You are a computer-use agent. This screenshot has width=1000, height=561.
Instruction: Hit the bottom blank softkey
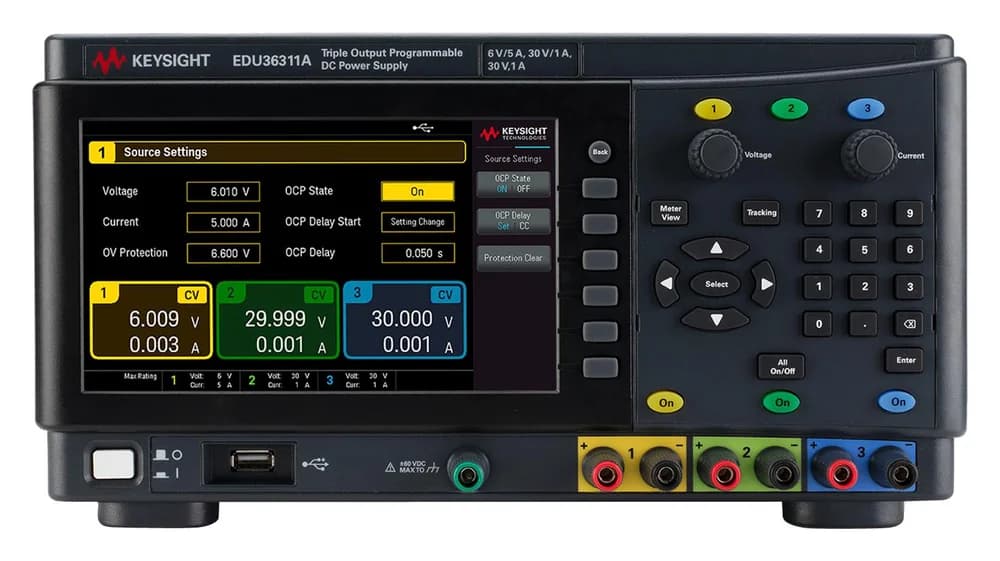coord(599,368)
